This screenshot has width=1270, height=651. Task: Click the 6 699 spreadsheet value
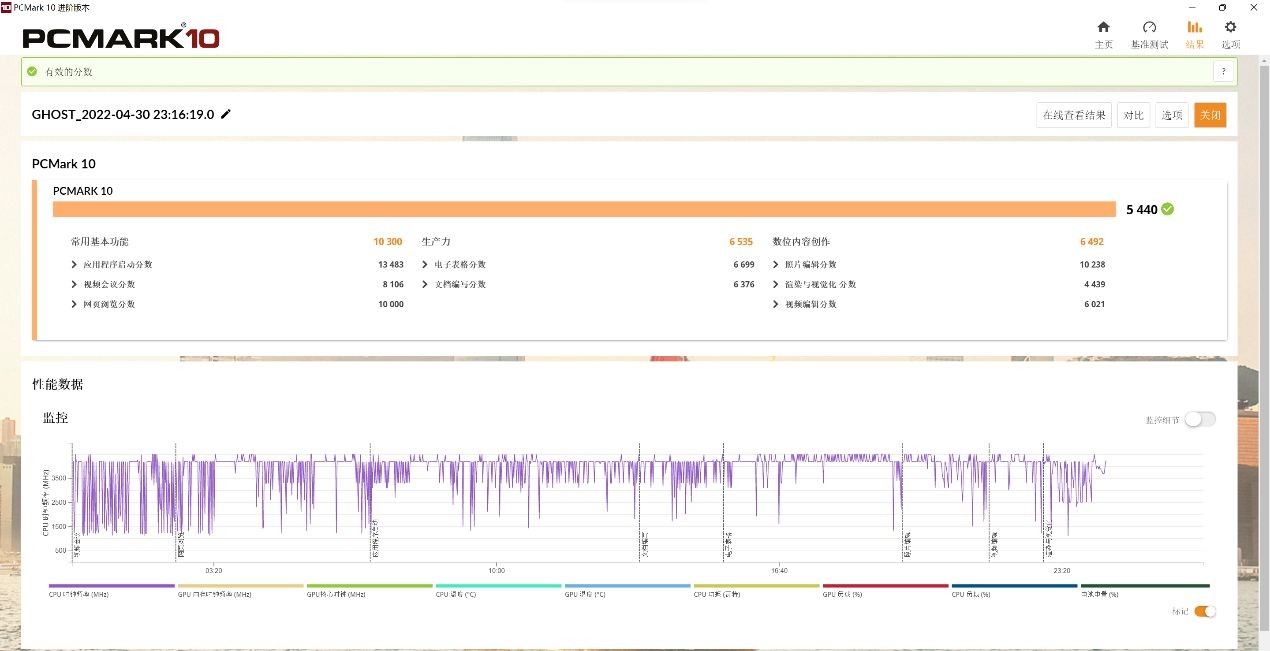click(743, 264)
